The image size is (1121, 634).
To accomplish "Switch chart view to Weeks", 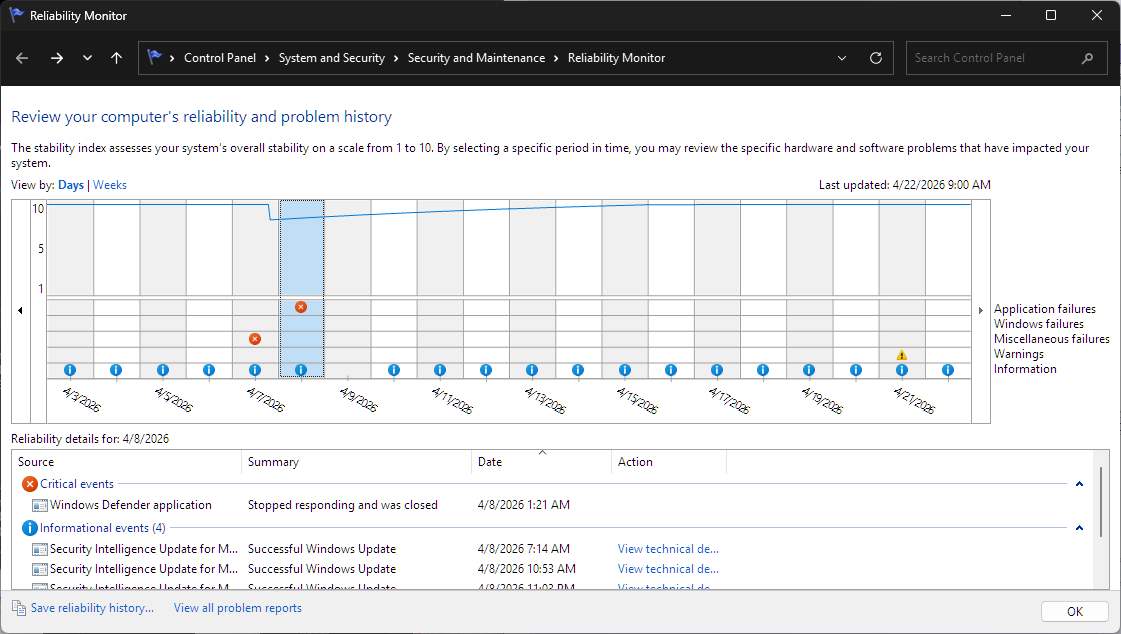I will click(x=109, y=185).
